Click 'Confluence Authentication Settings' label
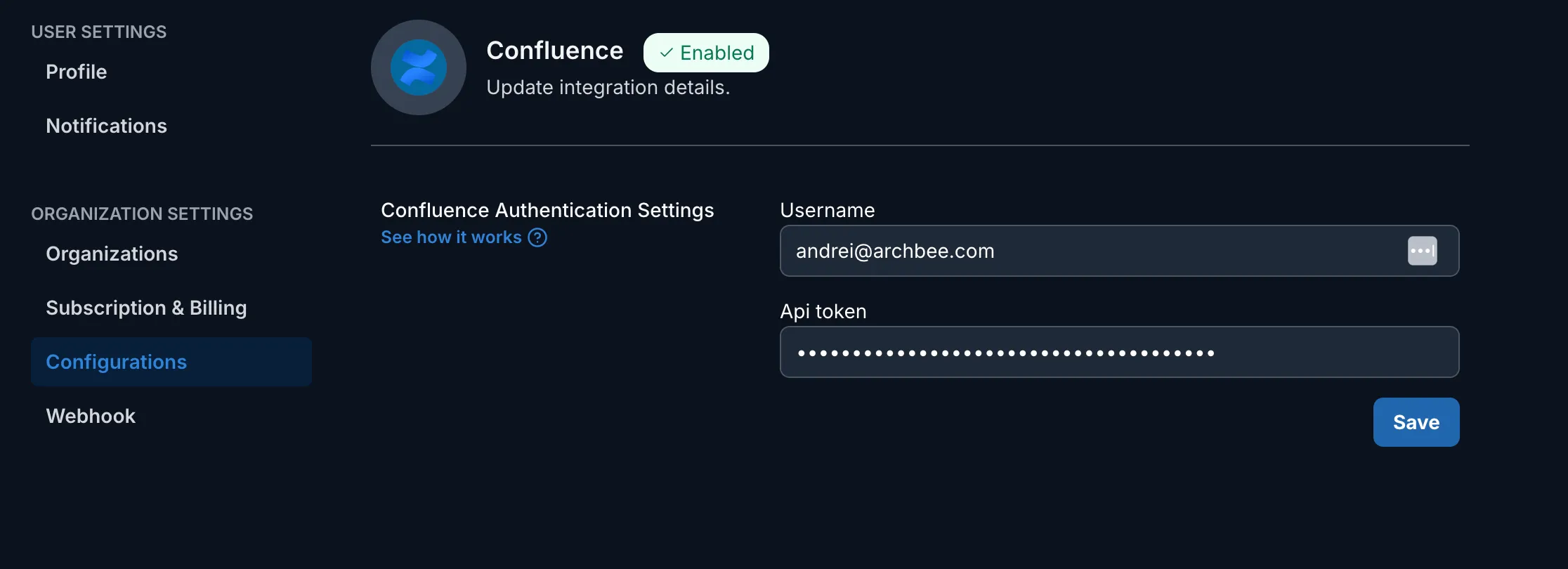Image resolution: width=1568 pixels, height=569 pixels. [x=547, y=210]
